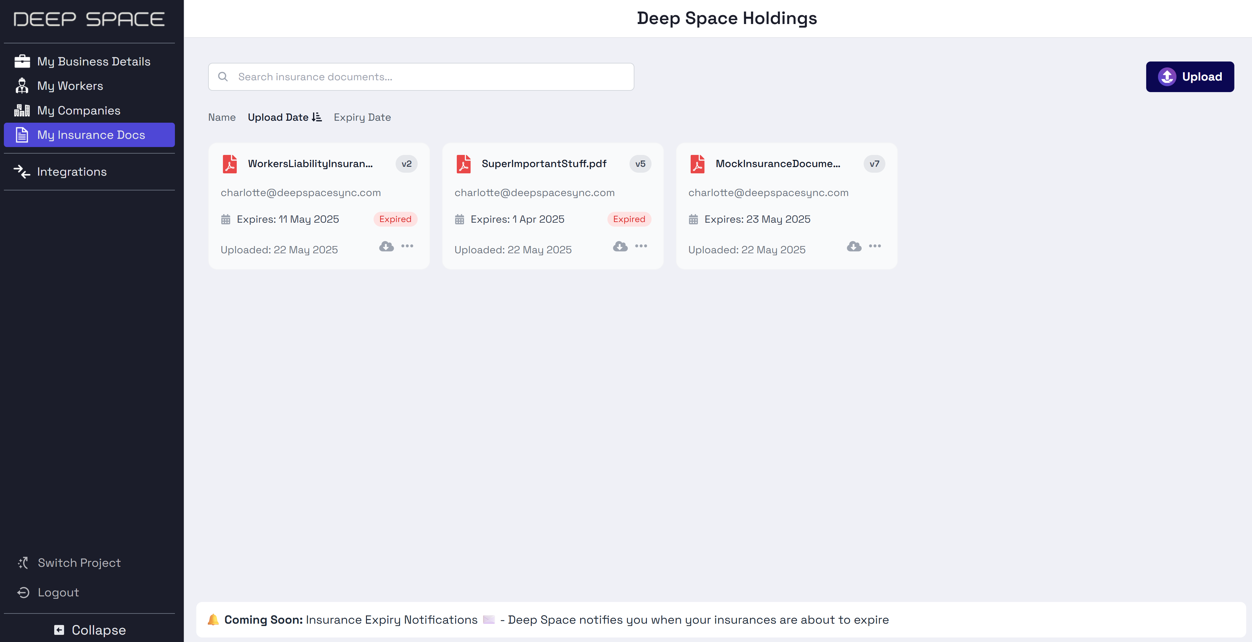
Task: Open SuperImportantStuff.pdf red PDF icon
Action: click(x=464, y=164)
